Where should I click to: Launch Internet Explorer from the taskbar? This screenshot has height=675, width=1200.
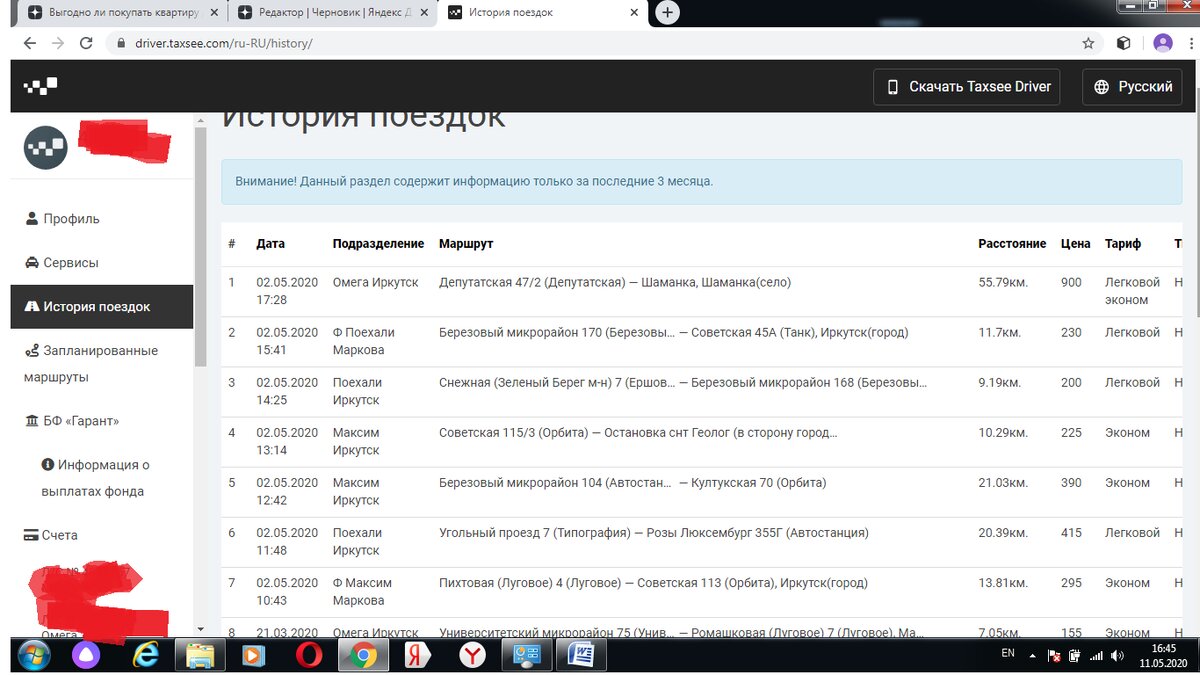point(147,655)
